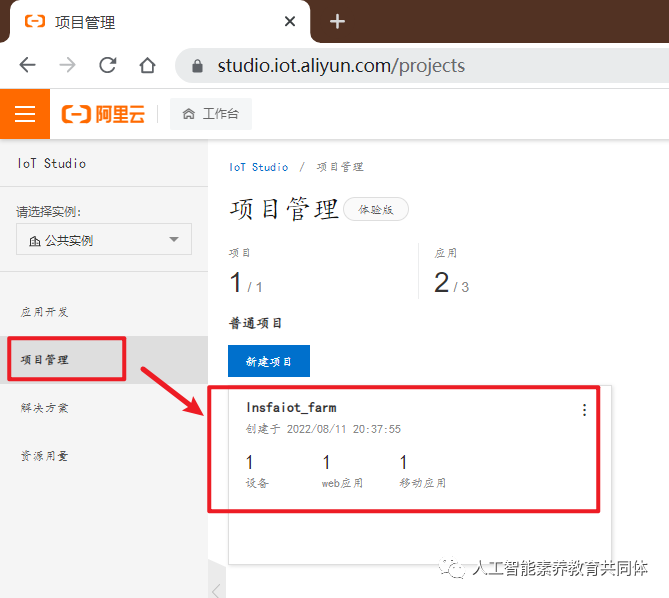Screen dimensions: 669x598
Task: Create a new project with 新建项目
Action: pos(269,361)
